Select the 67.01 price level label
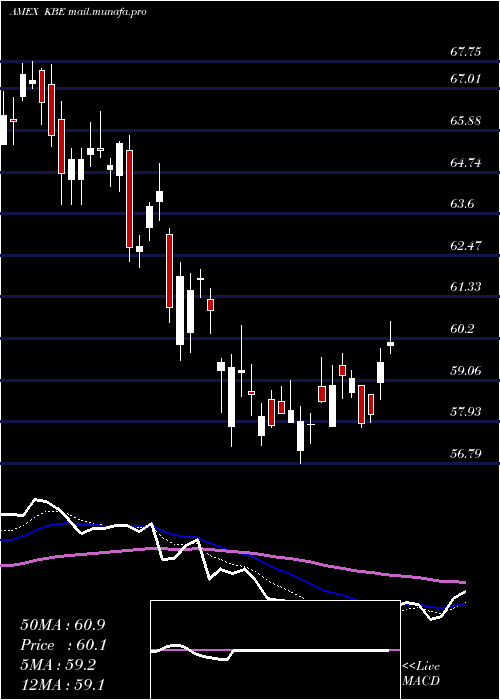 466,79
